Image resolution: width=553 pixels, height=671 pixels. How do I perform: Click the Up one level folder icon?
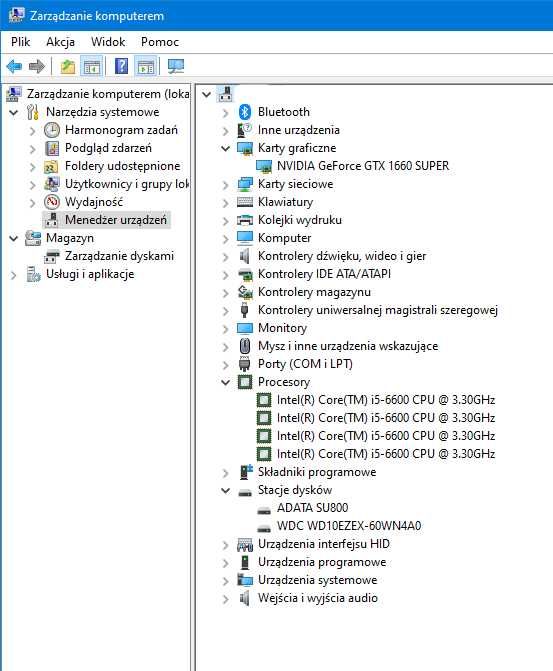[x=68, y=66]
